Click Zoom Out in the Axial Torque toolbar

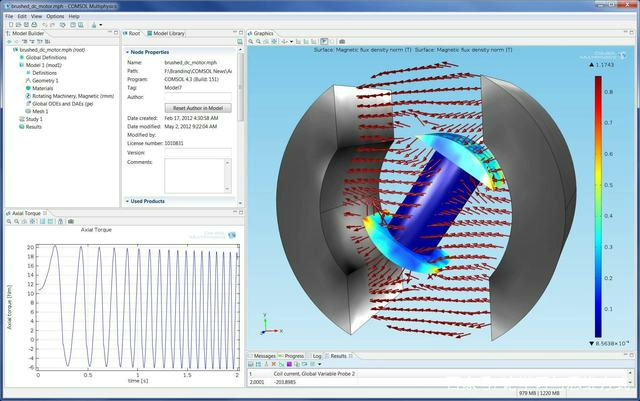16,221
